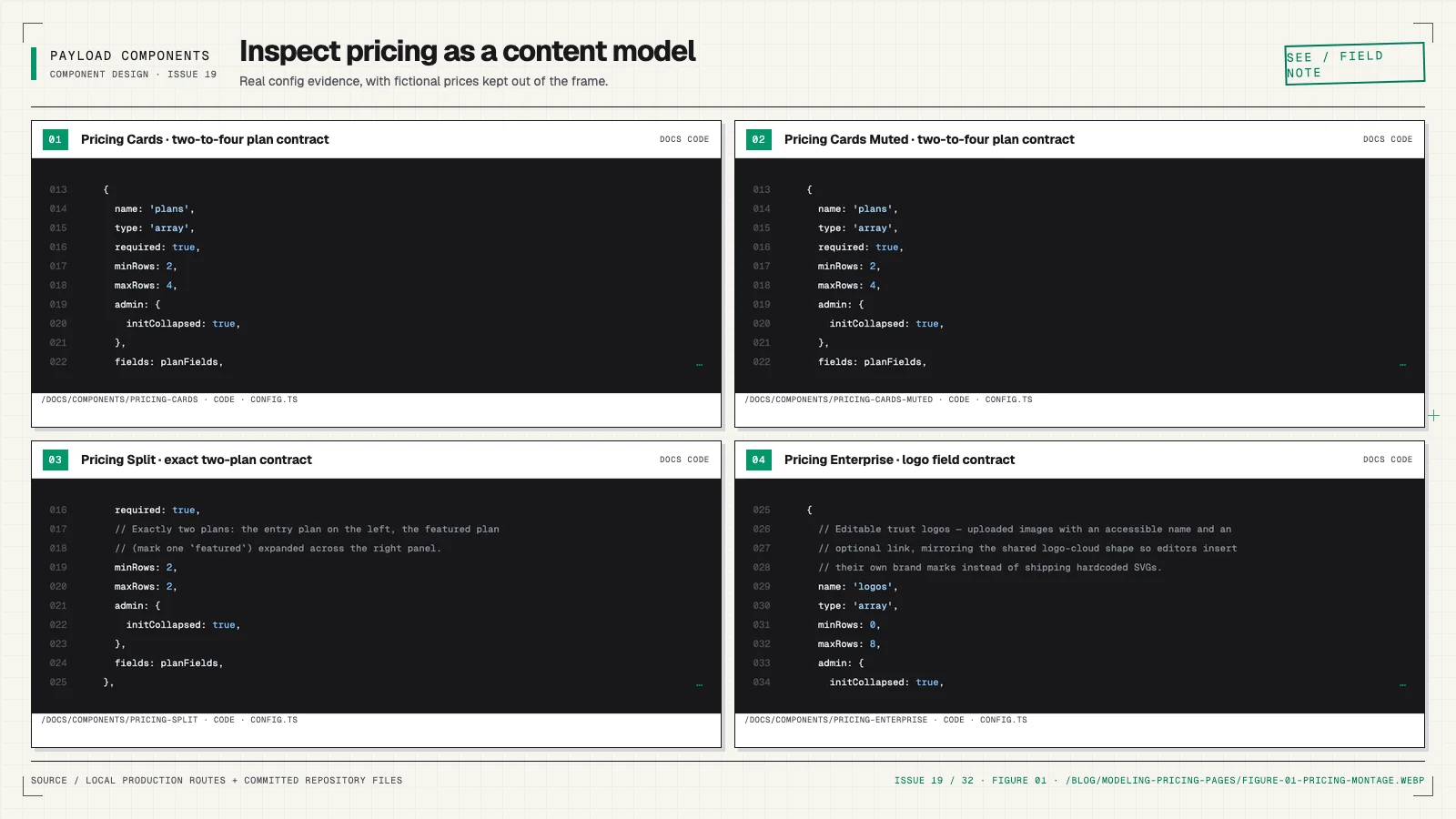Click the heading 'Inspect pricing as a content model'
1456x819 pixels.
[x=467, y=52]
